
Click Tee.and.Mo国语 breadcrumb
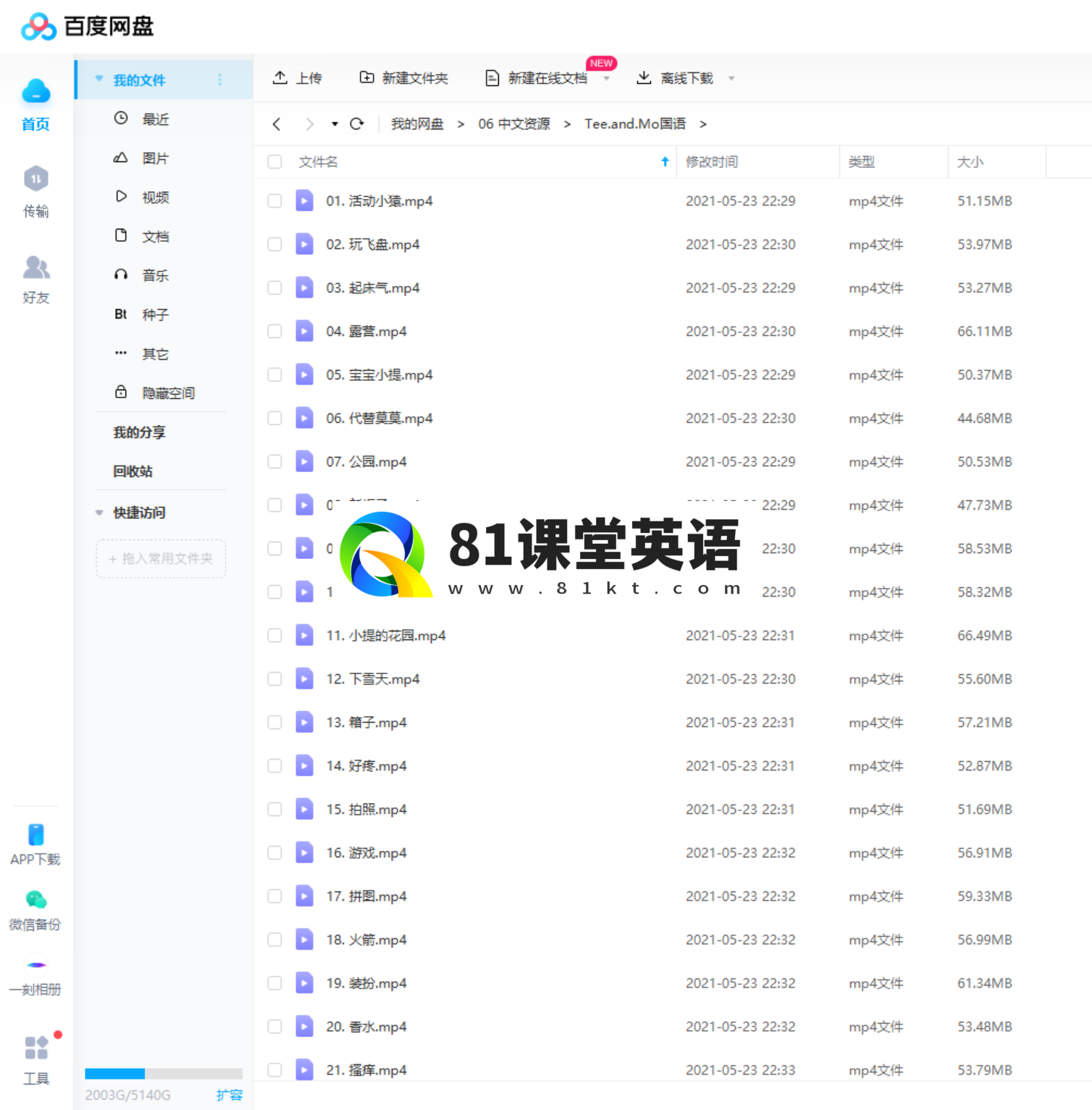point(635,124)
